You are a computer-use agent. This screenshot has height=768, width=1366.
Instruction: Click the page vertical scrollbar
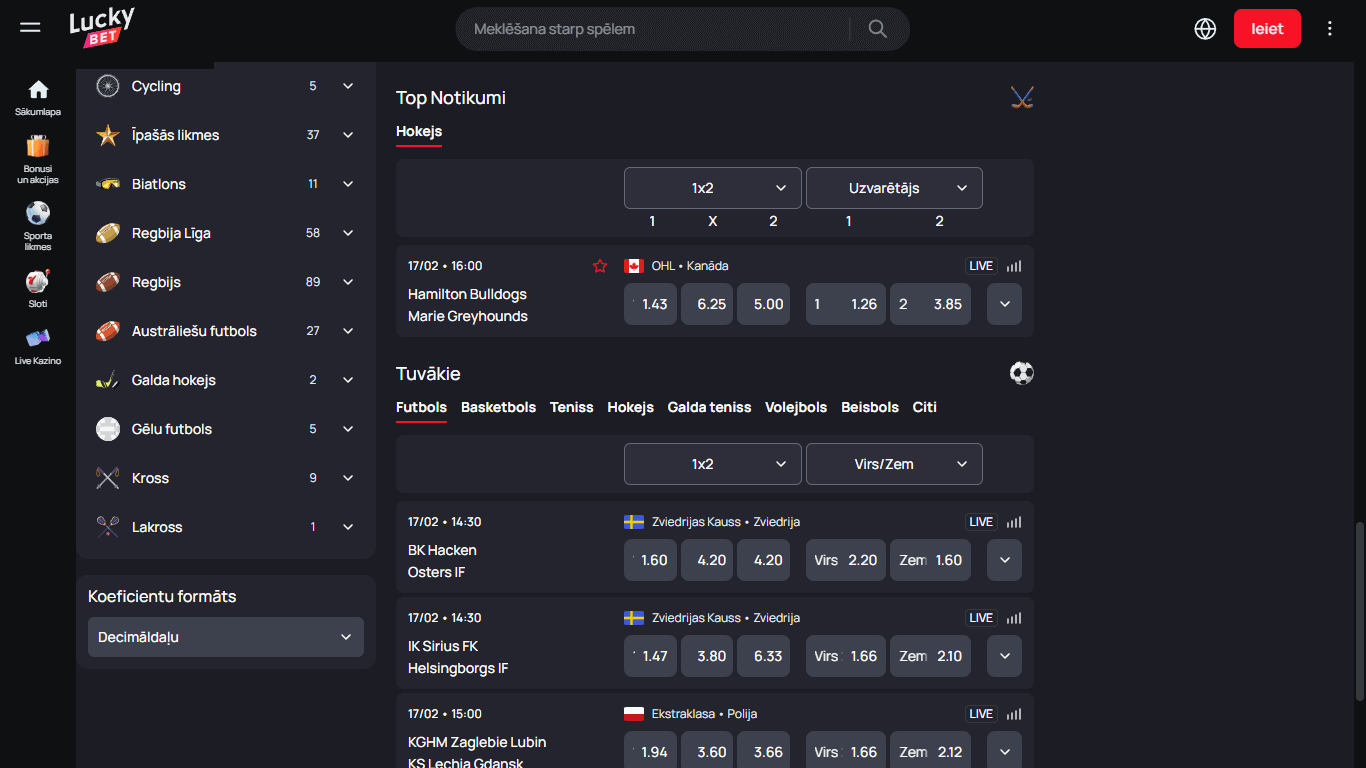pyautogui.click(x=1359, y=610)
